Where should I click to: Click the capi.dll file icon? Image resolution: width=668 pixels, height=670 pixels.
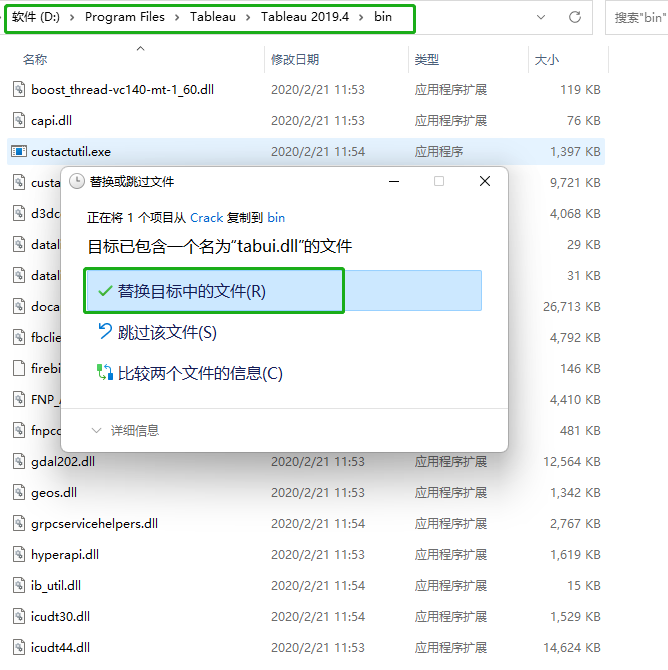19,120
